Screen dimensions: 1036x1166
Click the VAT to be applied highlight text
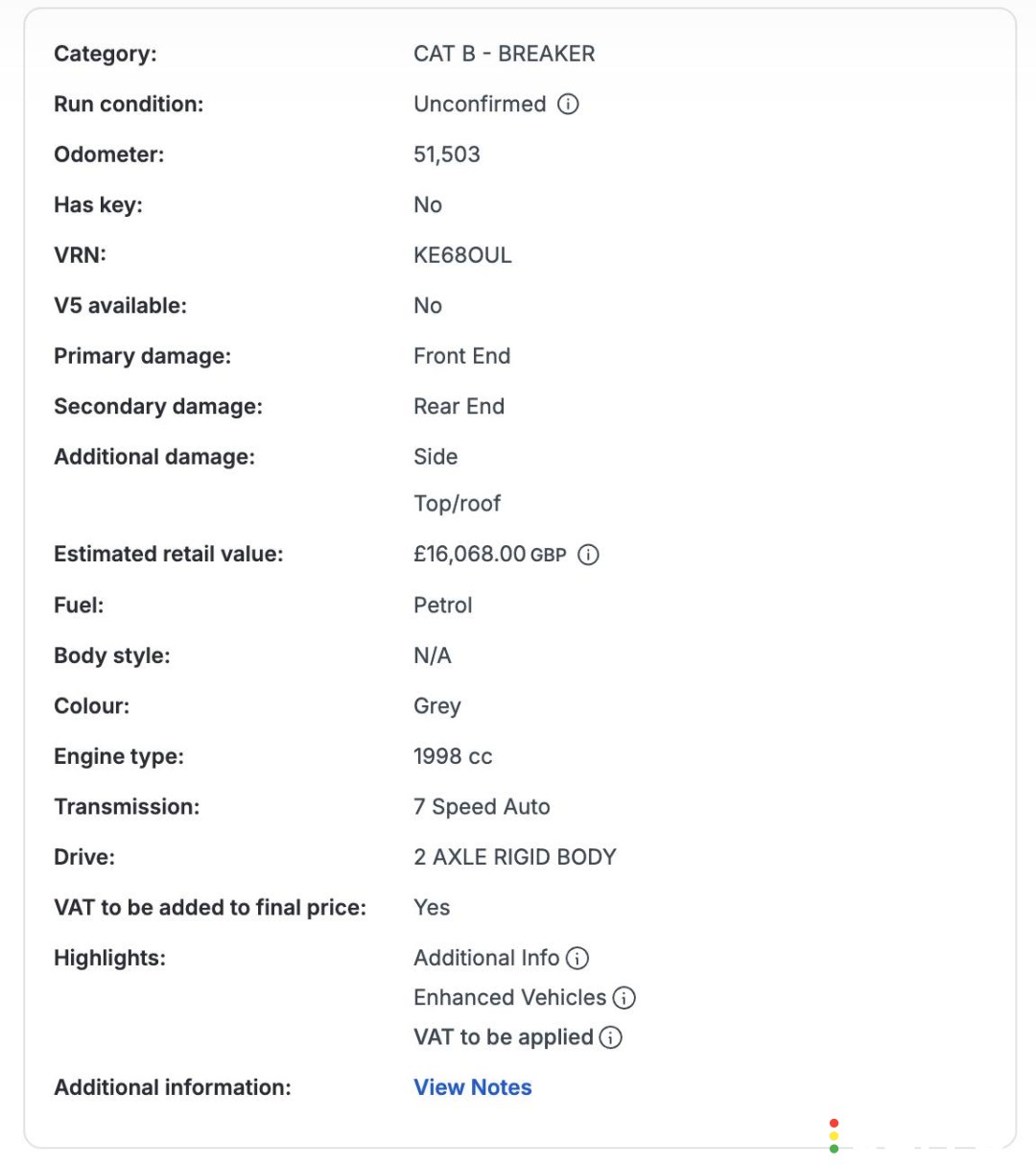coord(504,1037)
